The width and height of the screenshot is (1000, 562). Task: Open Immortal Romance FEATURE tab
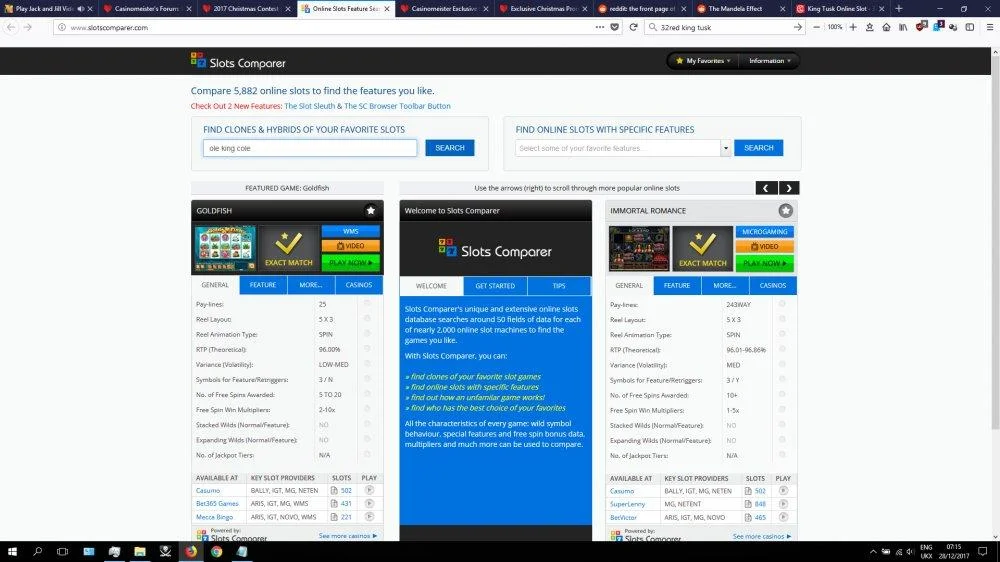[677, 286]
